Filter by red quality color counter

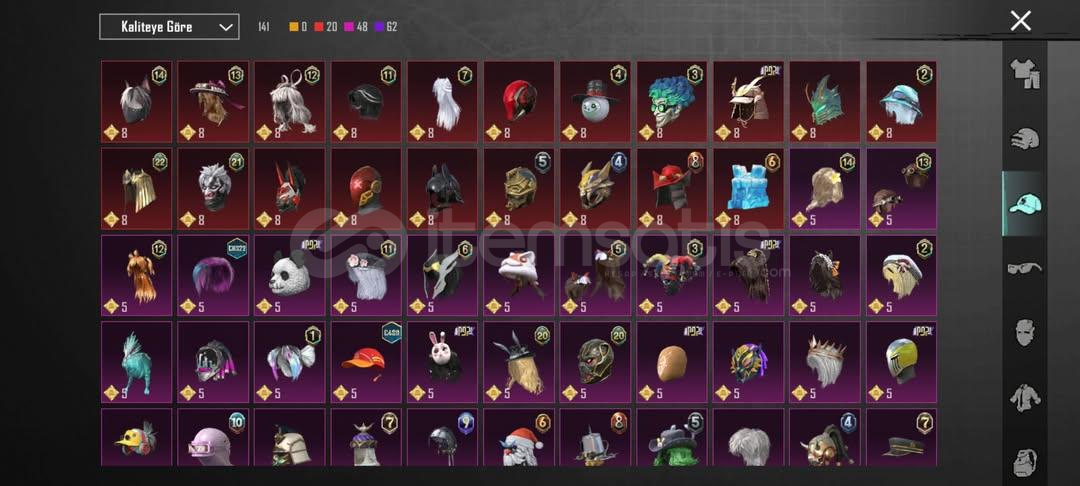coord(326,27)
